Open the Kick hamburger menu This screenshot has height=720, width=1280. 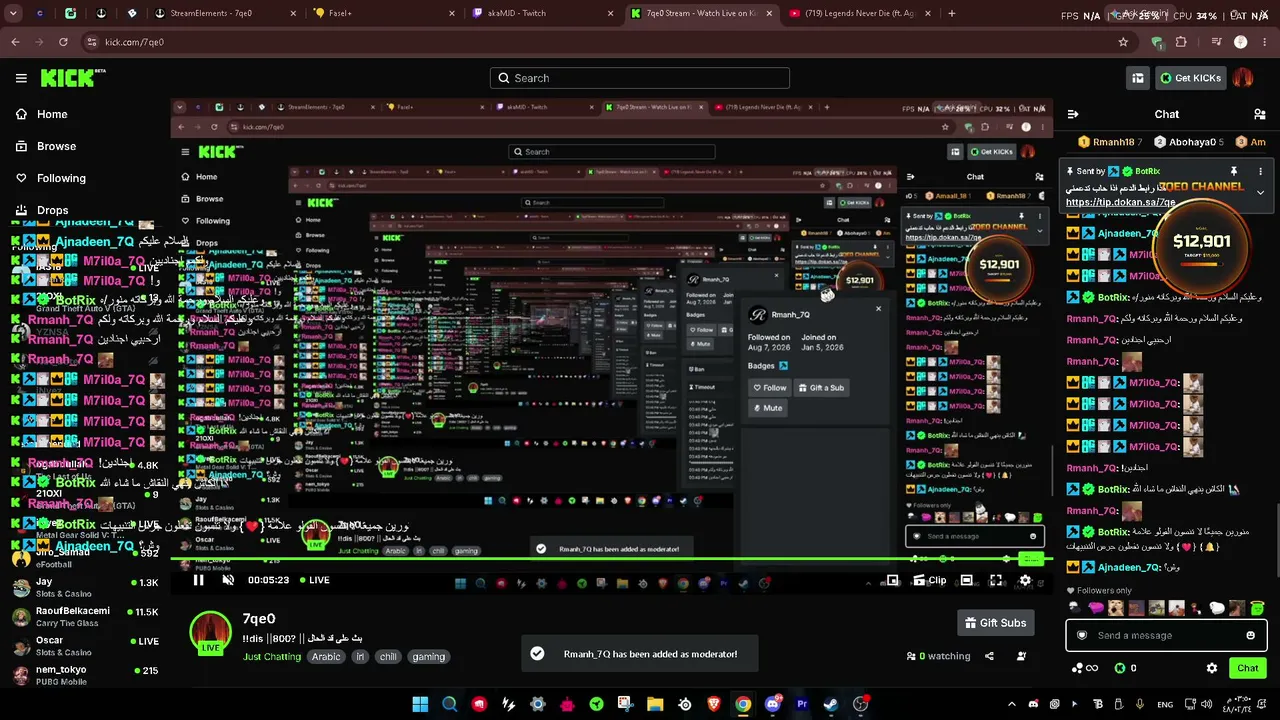21,78
